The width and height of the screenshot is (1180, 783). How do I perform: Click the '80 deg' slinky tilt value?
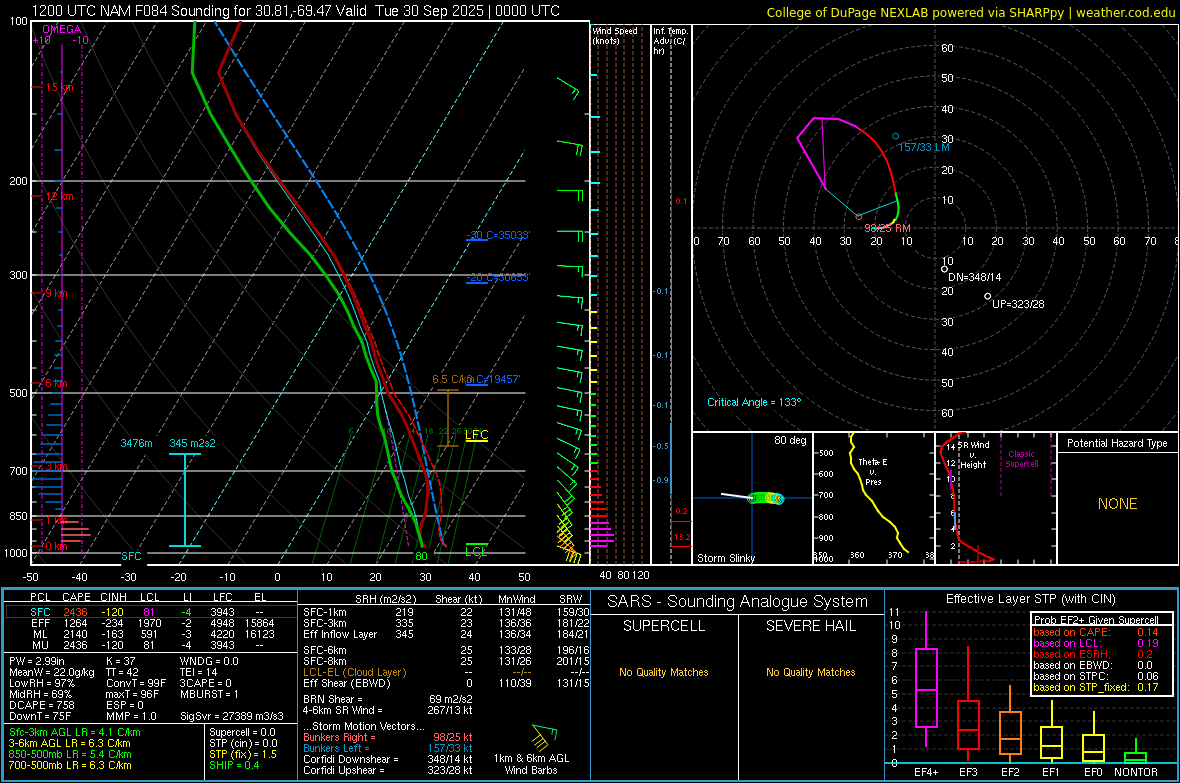pos(790,440)
